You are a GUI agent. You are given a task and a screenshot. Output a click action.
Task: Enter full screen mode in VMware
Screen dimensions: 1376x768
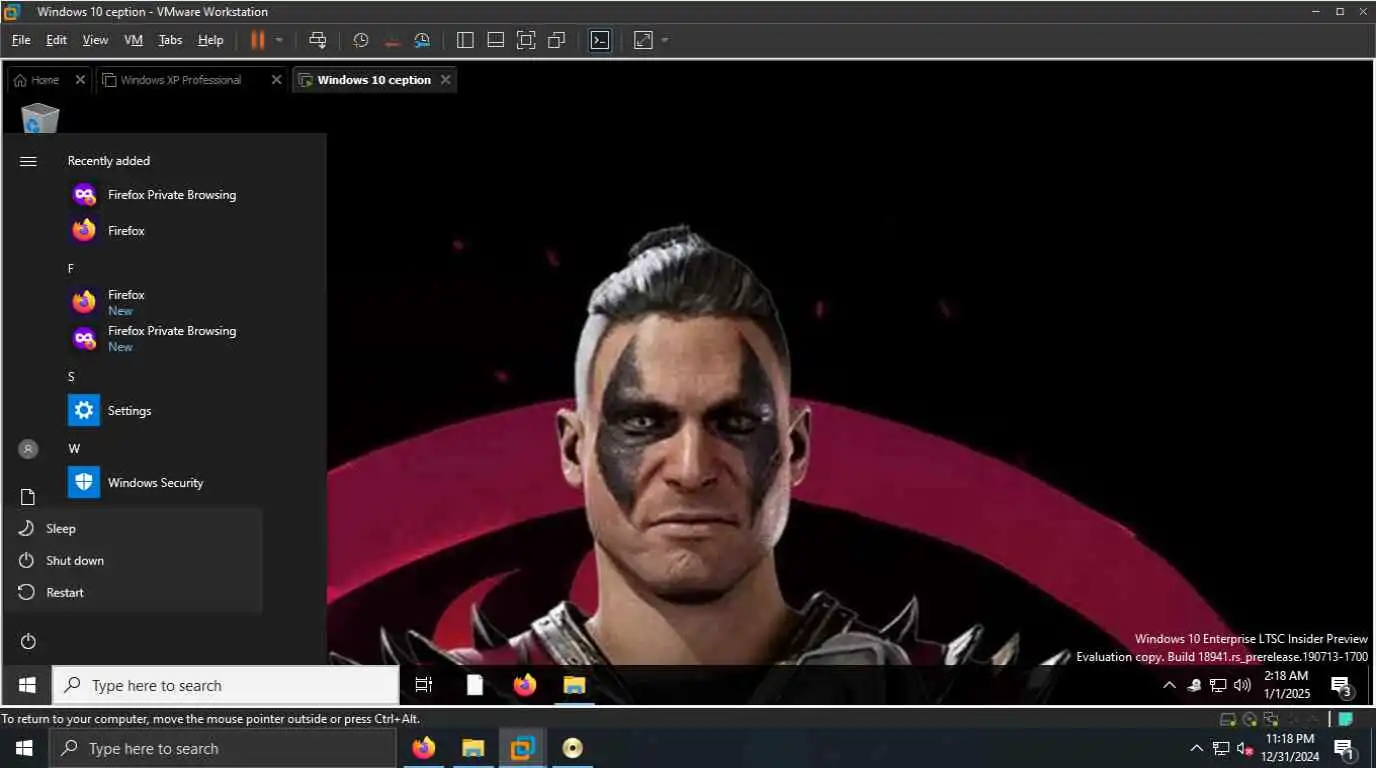(525, 40)
